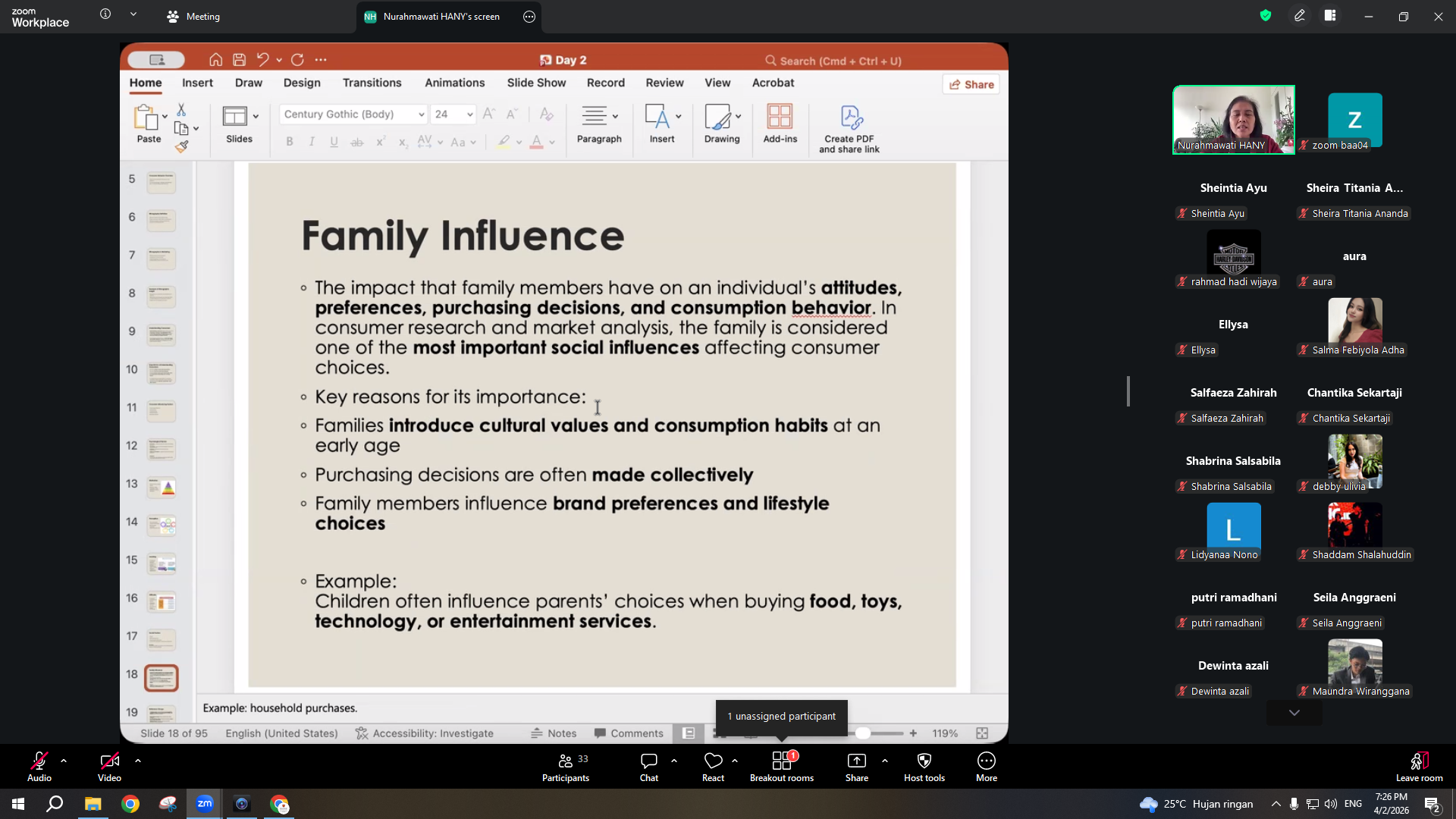Start camera with the Video button
This screenshot has width=1456, height=819.
point(109,766)
